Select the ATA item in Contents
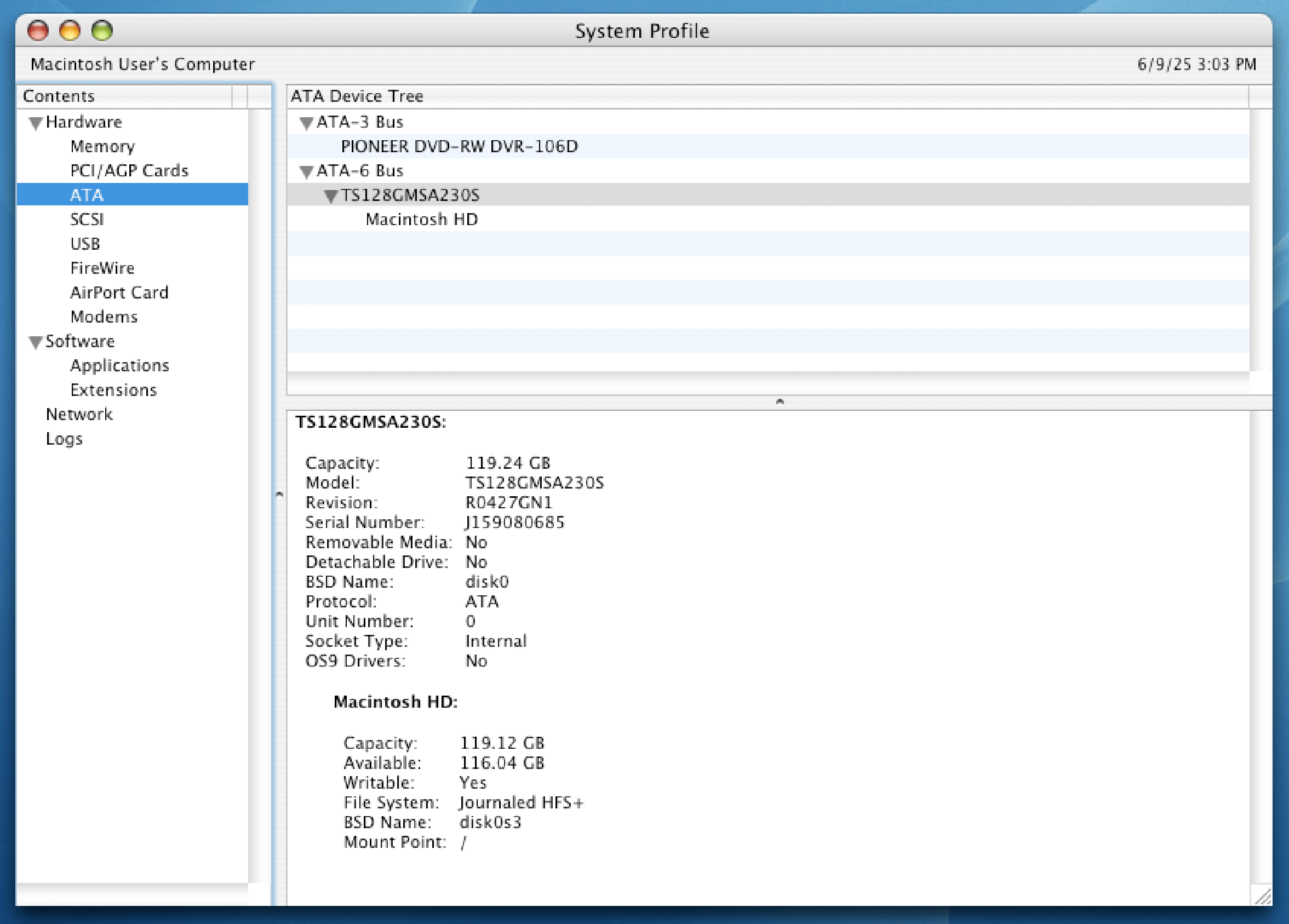This screenshot has height=924, width=1289. (x=133, y=195)
